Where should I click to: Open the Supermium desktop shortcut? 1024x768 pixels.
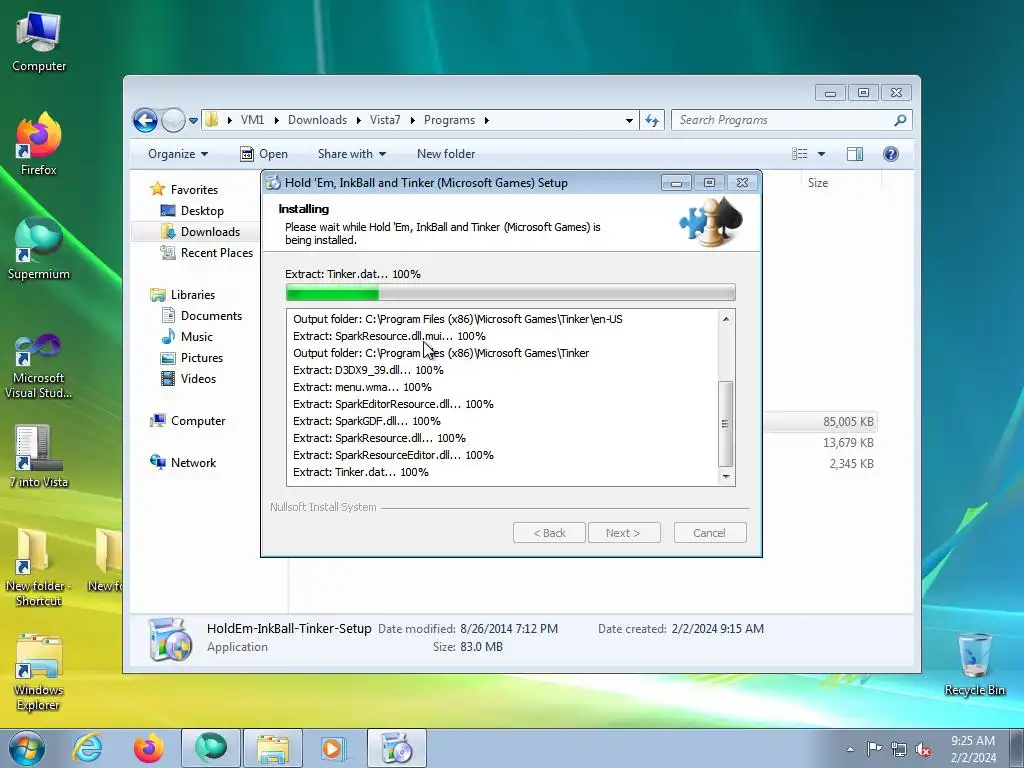(x=39, y=248)
